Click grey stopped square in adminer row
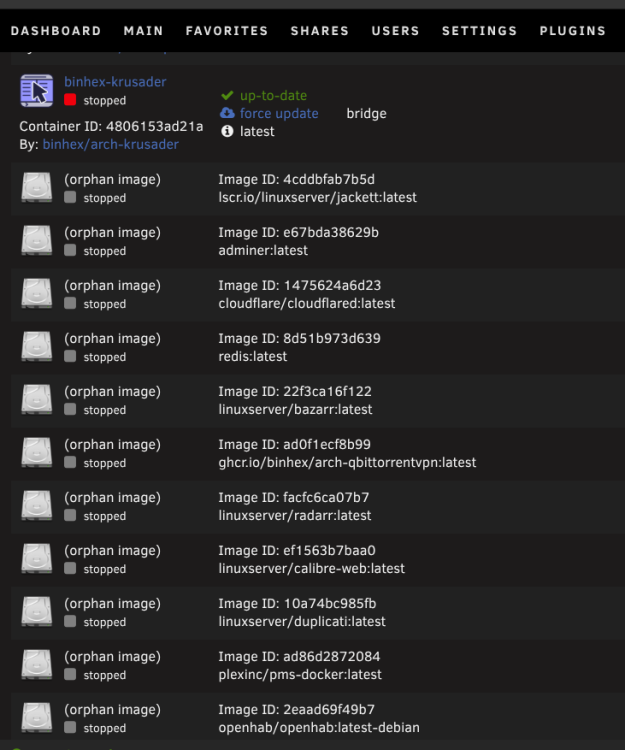The height and width of the screenshot is (750, 625). pos(70,250)
